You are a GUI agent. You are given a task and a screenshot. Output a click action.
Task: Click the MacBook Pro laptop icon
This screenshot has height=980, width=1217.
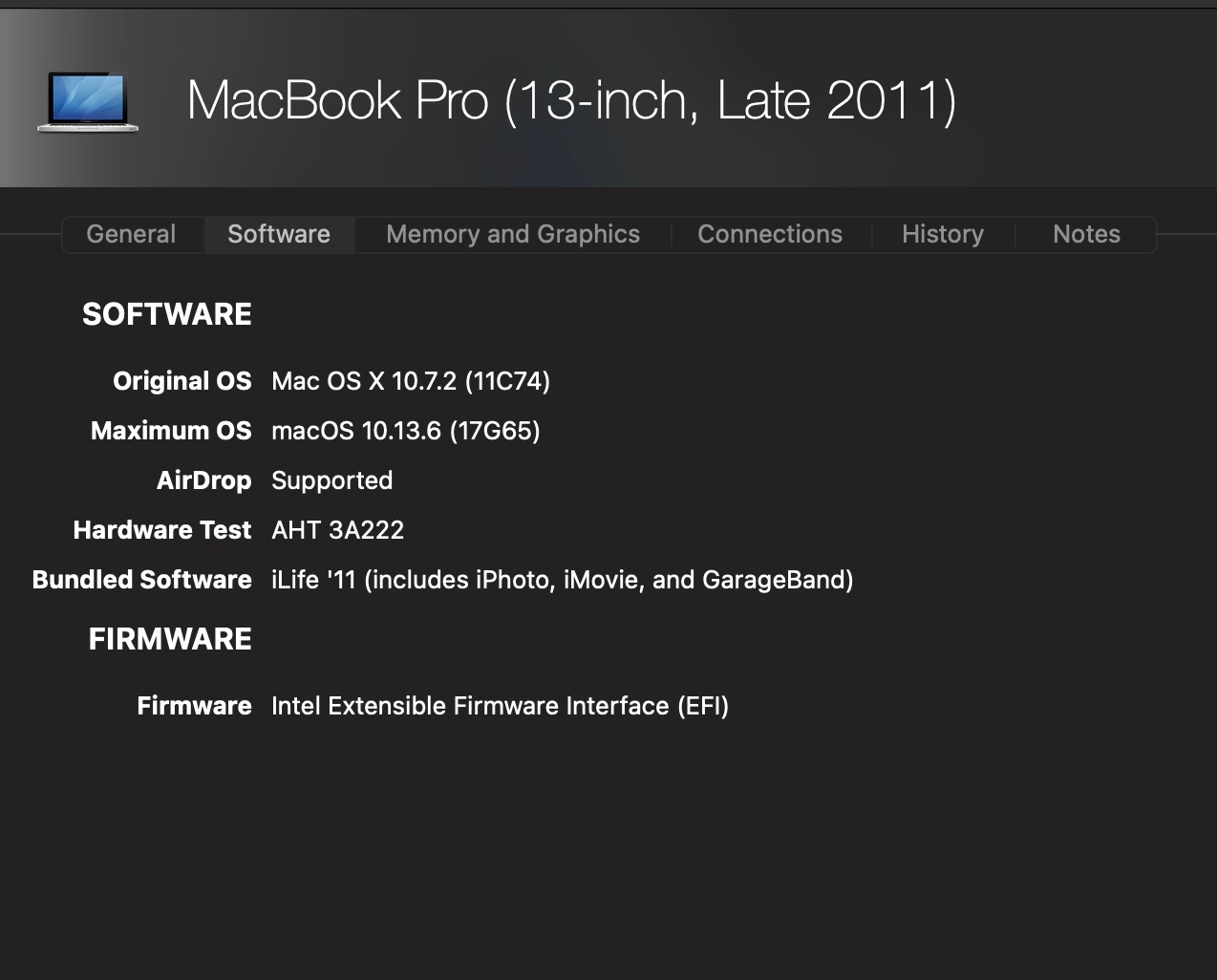pos(88,101)
